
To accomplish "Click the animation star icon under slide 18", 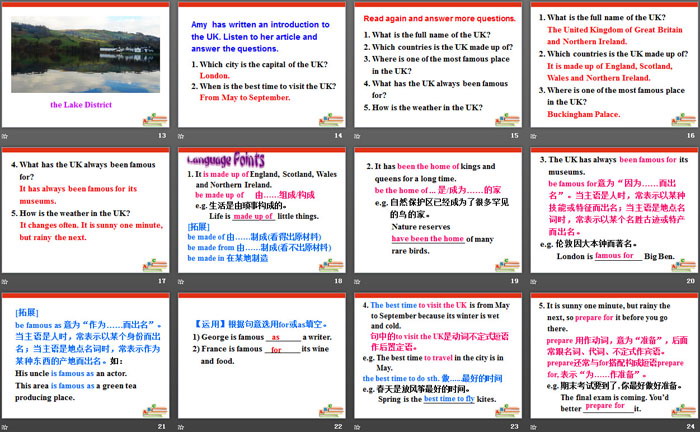I will (181, 281).
